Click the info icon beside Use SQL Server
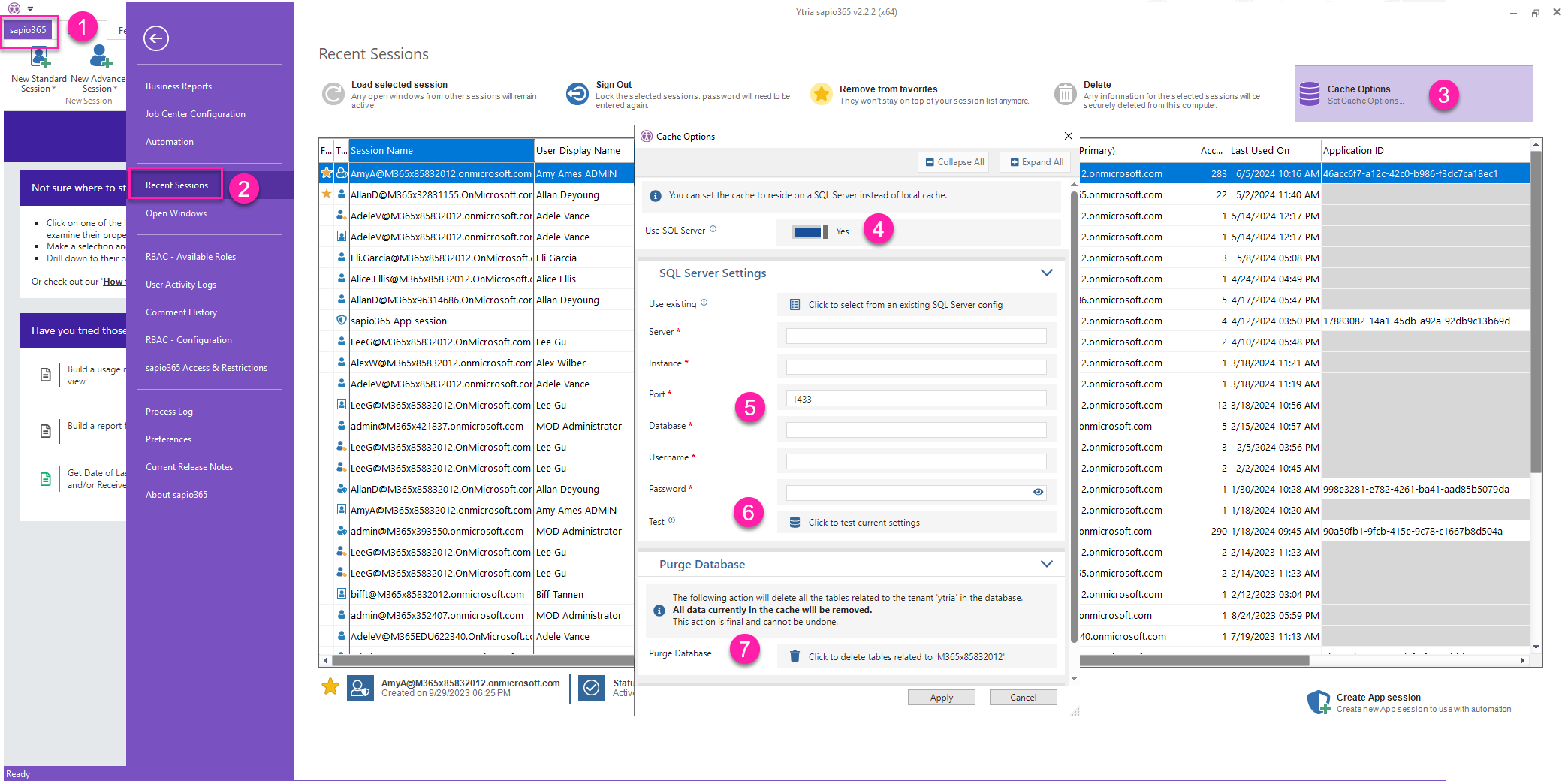 pos(713,229)
